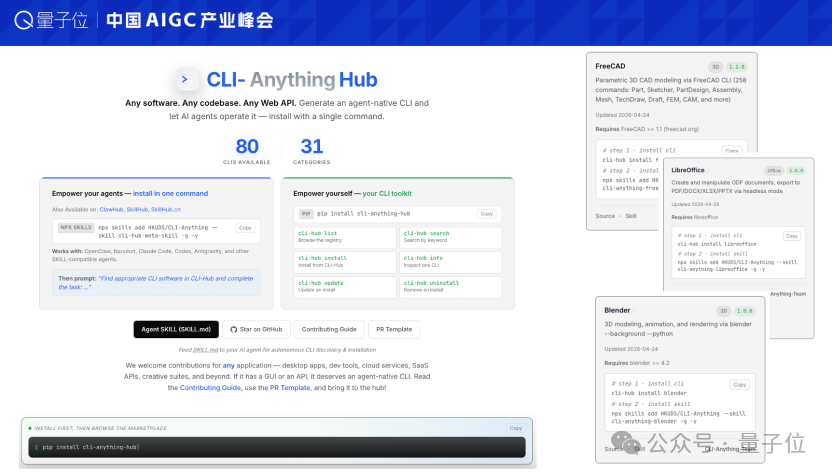Click 'cli-hub install libreoffice' code line
This screenshot has width=832, height=476.
tap(717, 244)
